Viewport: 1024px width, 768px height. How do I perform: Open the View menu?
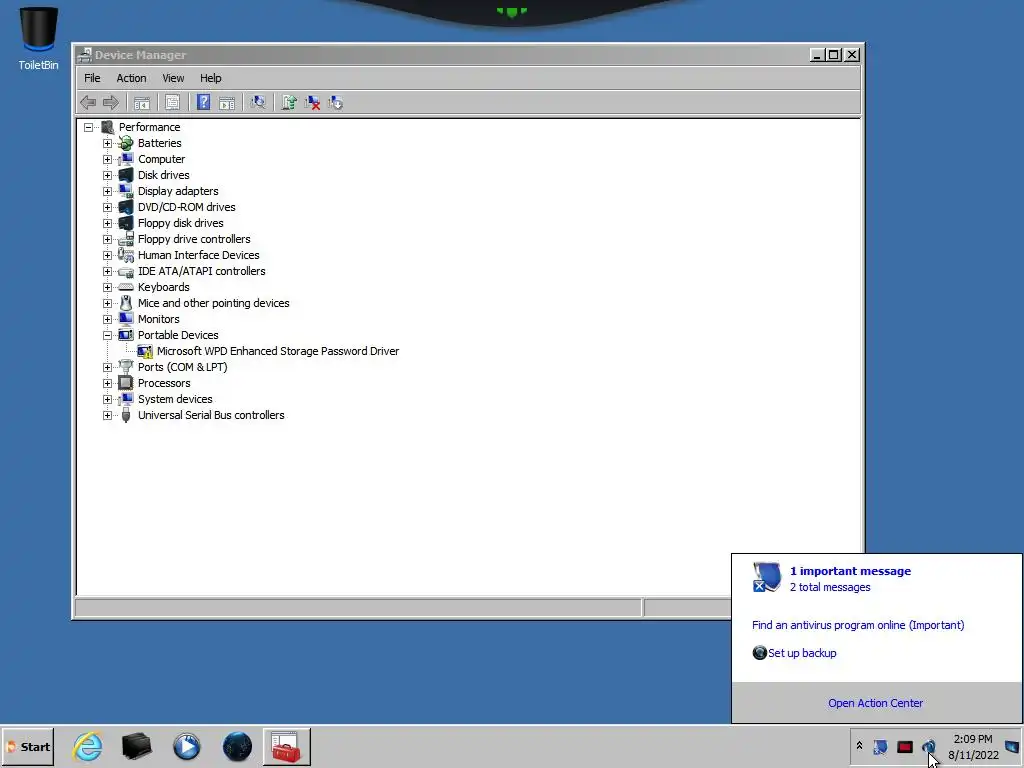tap(173, 78)
